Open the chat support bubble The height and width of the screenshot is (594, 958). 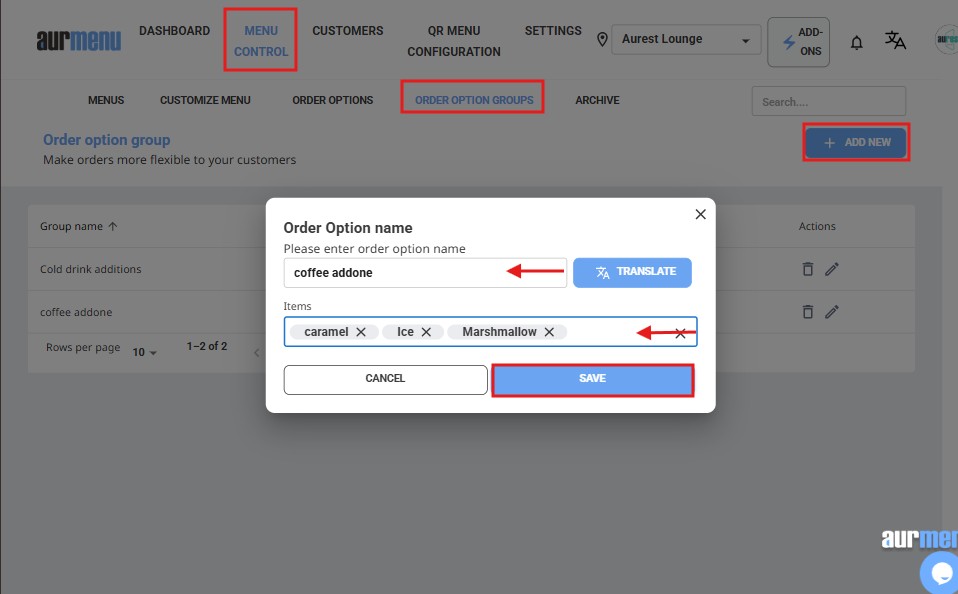pyautogui.click(x=941, y=572)
